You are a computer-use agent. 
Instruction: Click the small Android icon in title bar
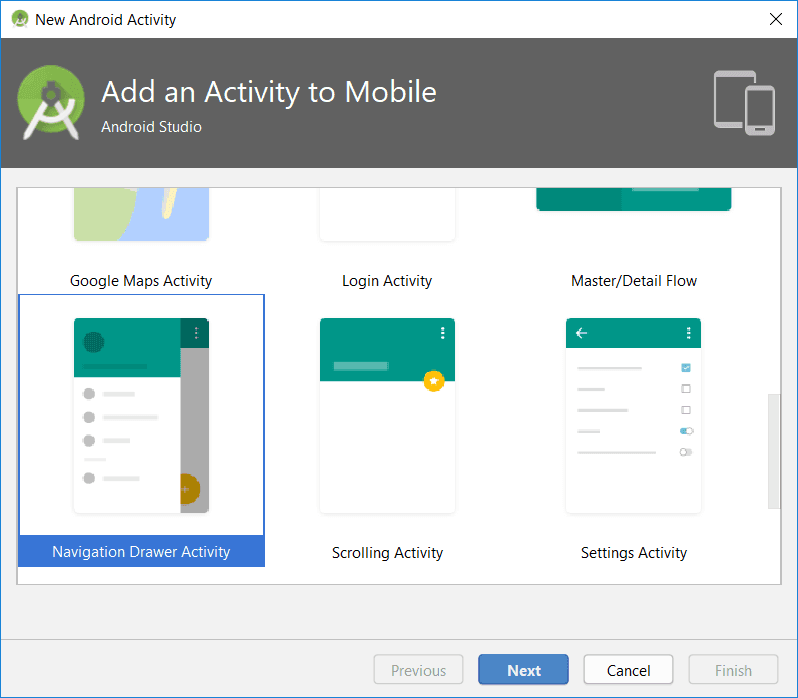[19, 19]
